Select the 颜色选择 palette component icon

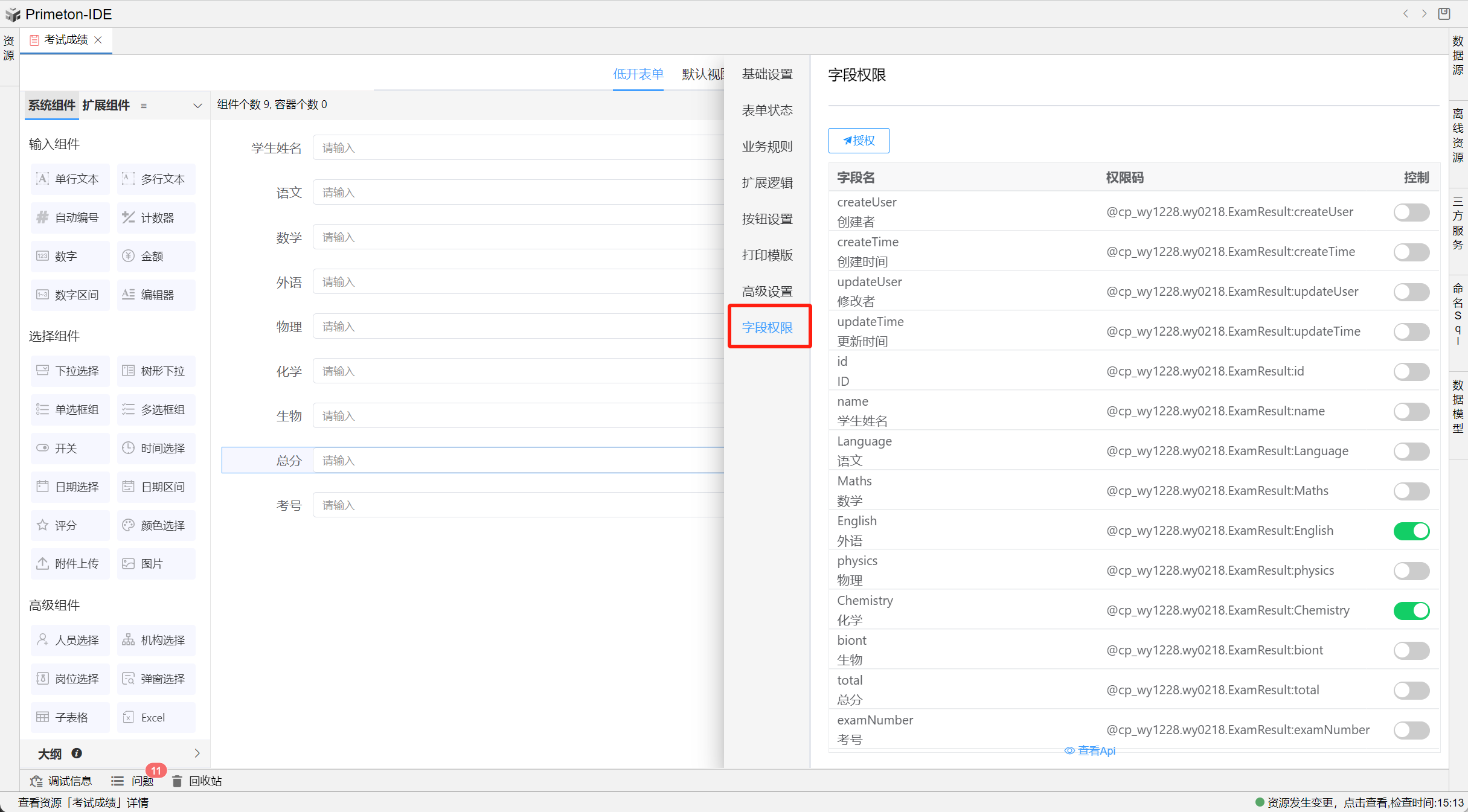pyautogui.click(x=128, y=525)
